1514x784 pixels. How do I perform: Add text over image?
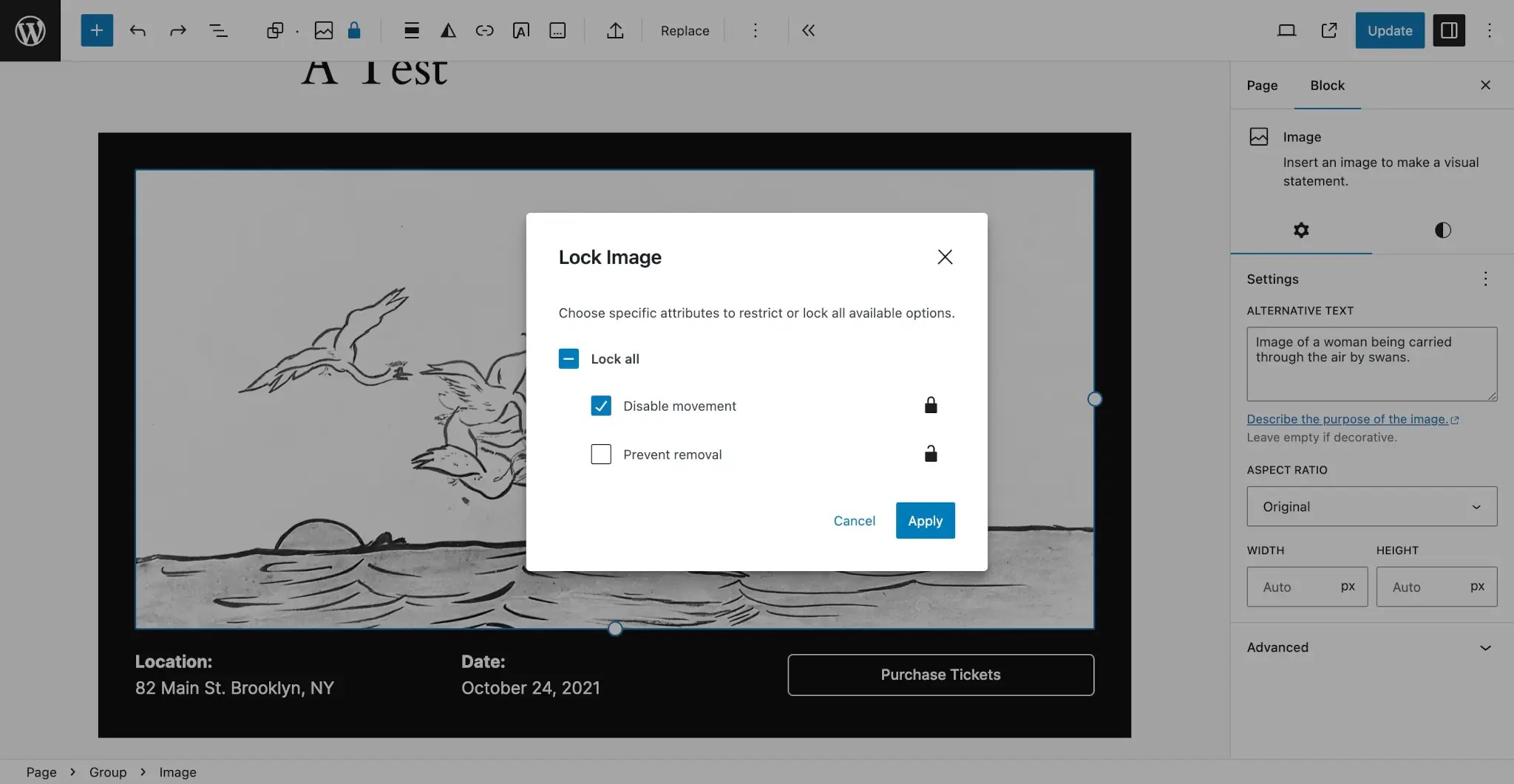pos(521,30)
